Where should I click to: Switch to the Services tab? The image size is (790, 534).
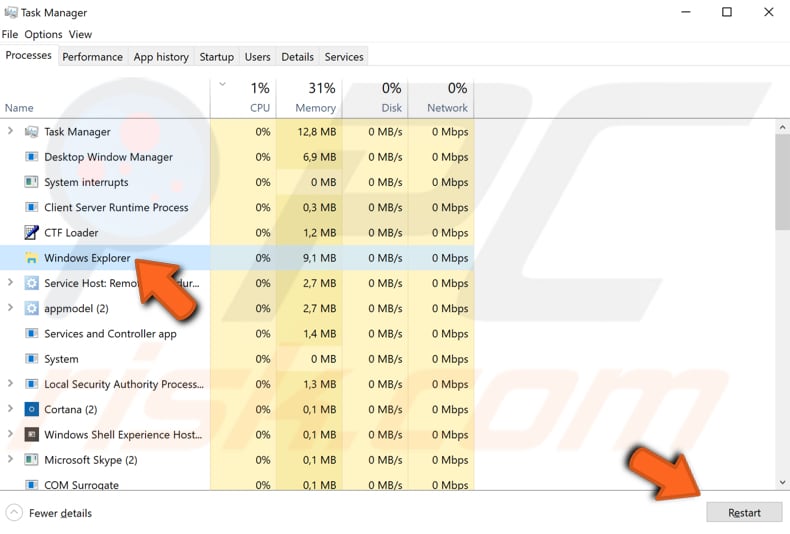[x=344, y=57]
